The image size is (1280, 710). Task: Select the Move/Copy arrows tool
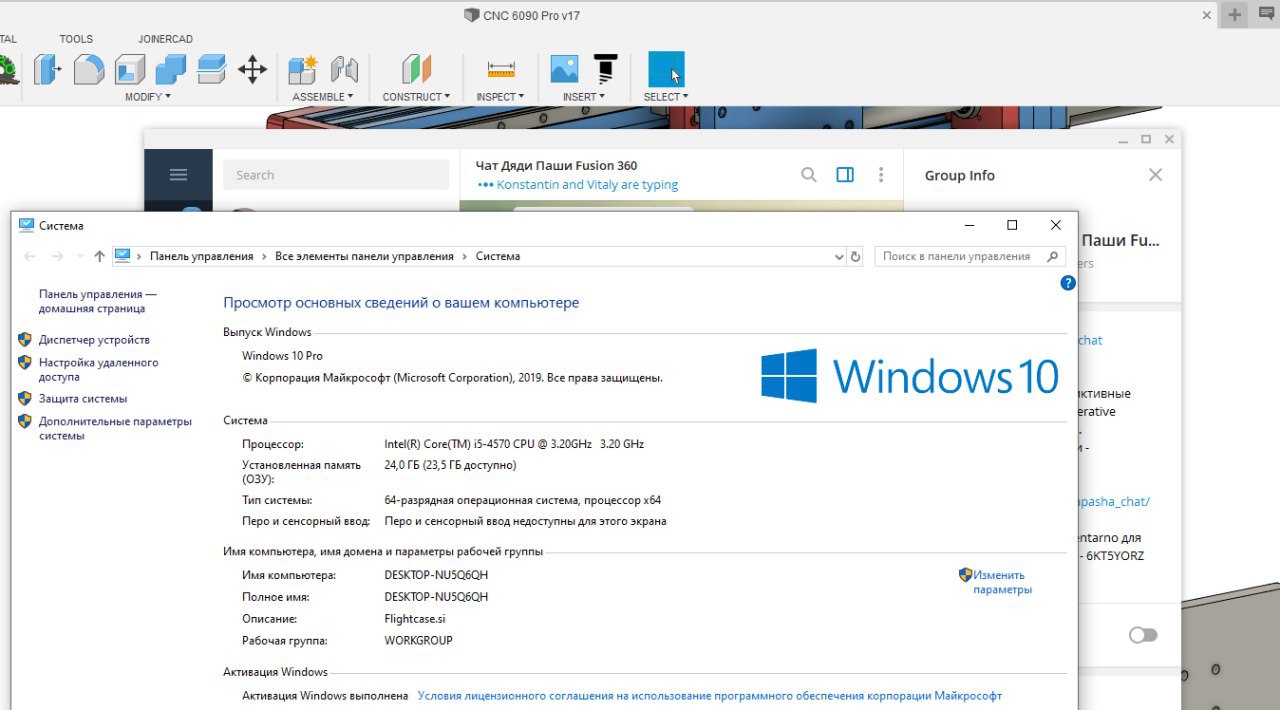[252, 69]
